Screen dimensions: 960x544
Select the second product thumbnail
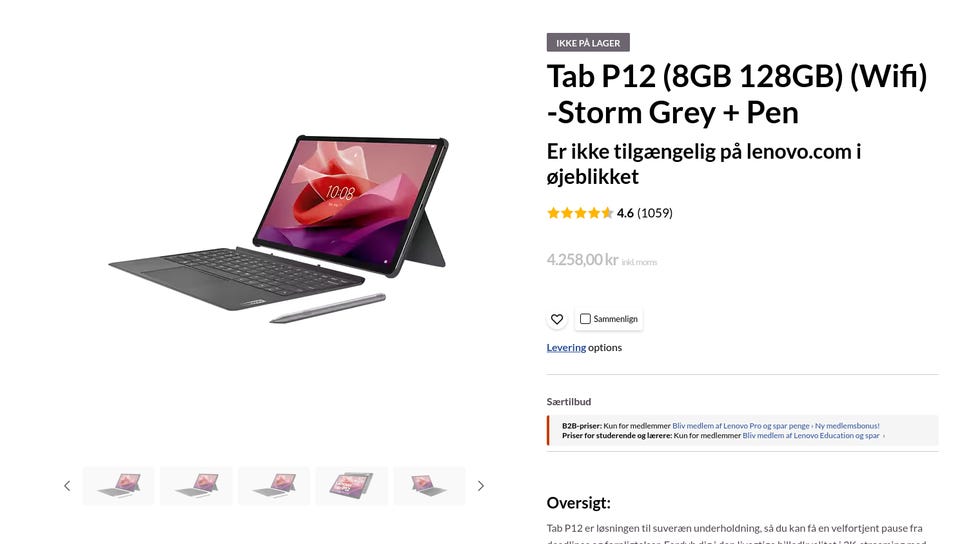pyautogui.click(x=196, y=486)
